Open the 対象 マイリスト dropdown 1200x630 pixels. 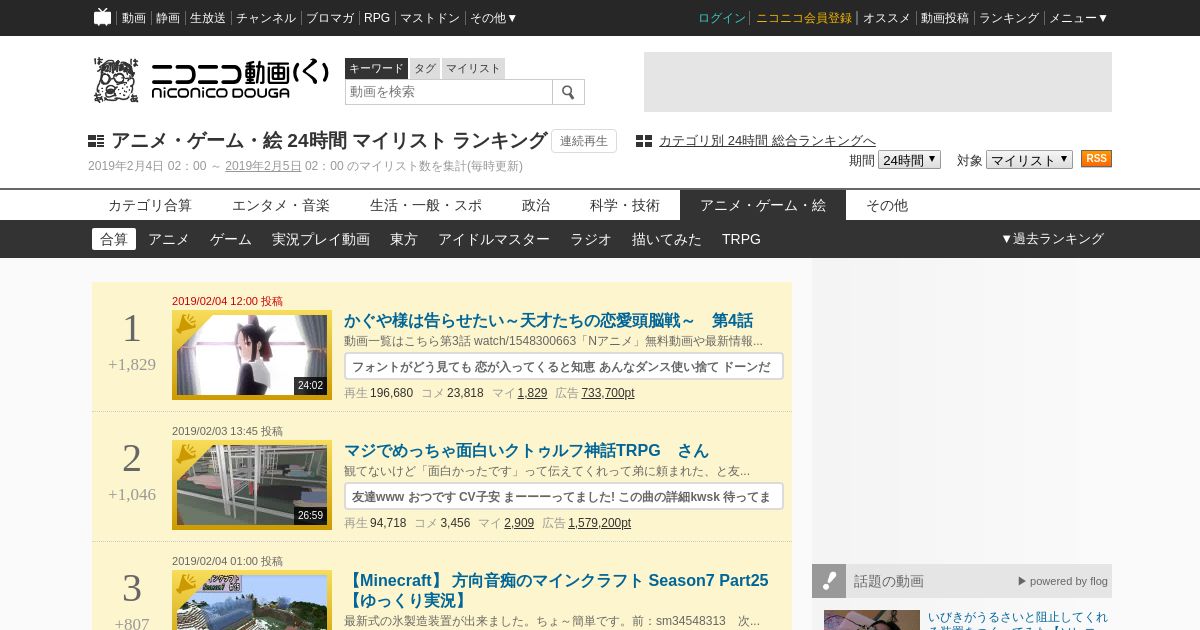pos(1029,160)
